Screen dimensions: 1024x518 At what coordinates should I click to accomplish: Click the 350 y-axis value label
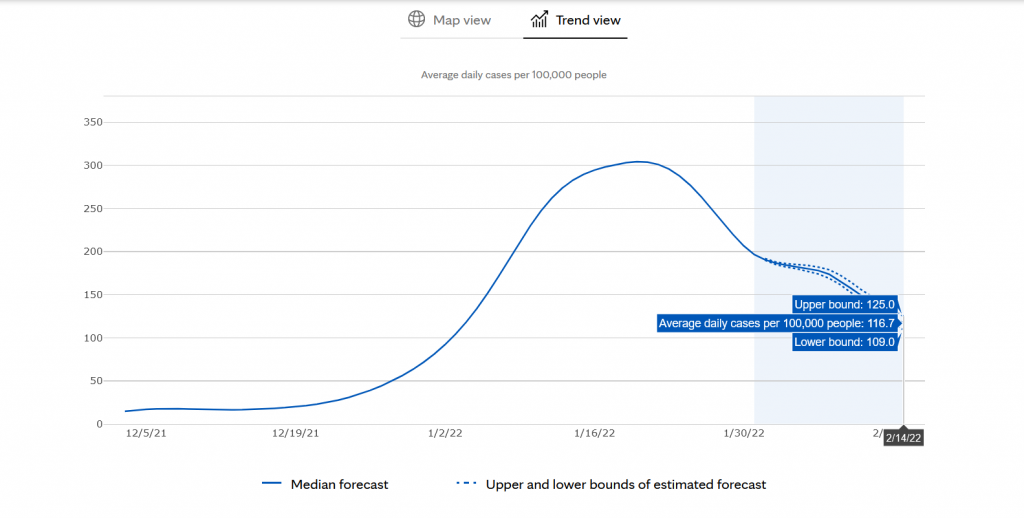pyautogui.click(x=91, y=123)
